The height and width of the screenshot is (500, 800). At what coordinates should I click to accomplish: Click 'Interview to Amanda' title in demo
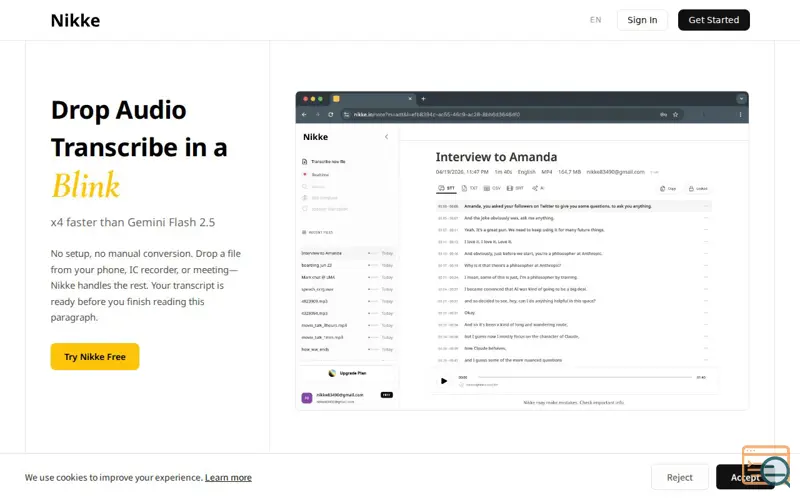[496, 157]
